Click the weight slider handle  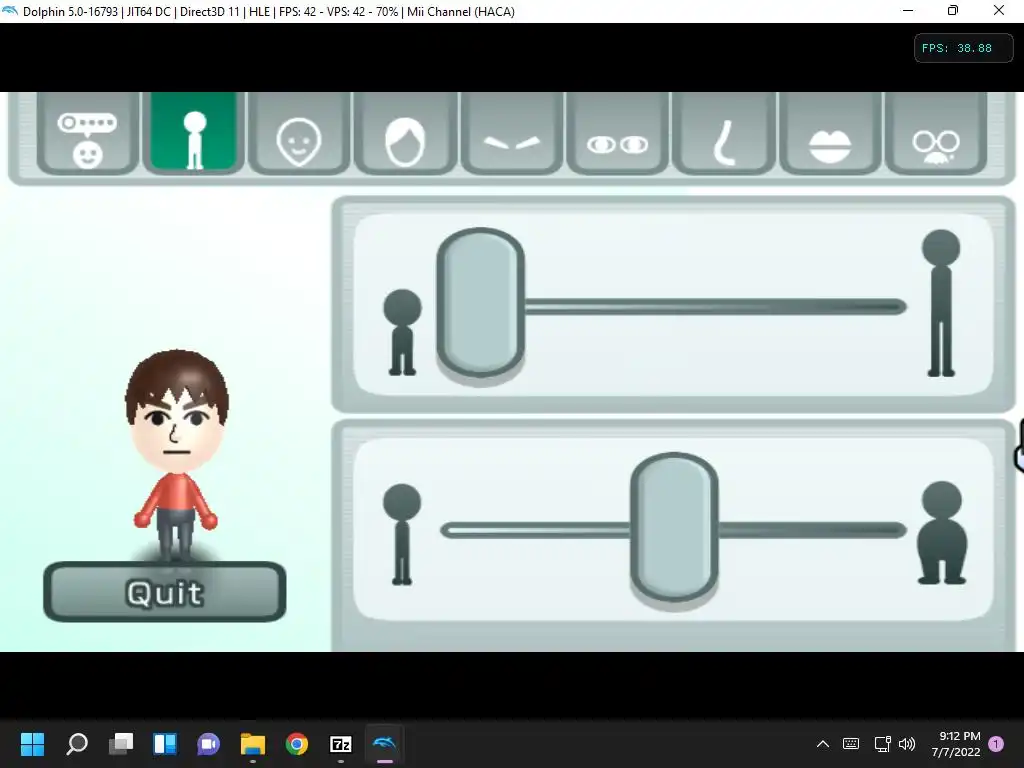coord(675,527)
